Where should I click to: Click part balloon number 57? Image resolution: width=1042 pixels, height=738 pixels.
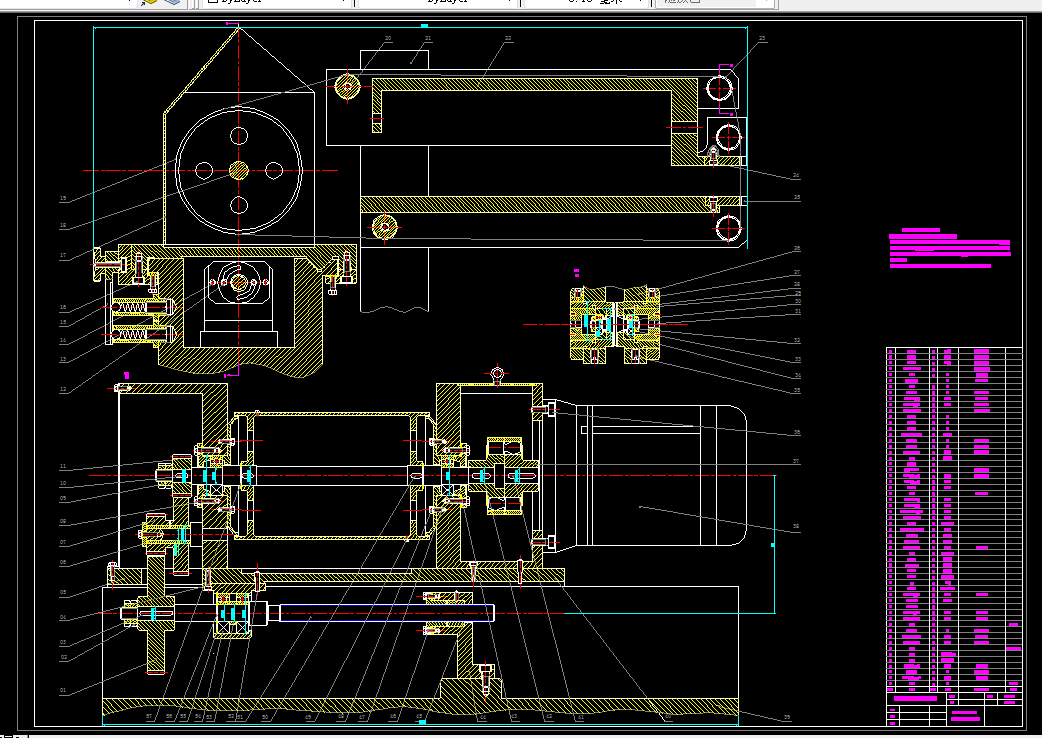[149, 717]
